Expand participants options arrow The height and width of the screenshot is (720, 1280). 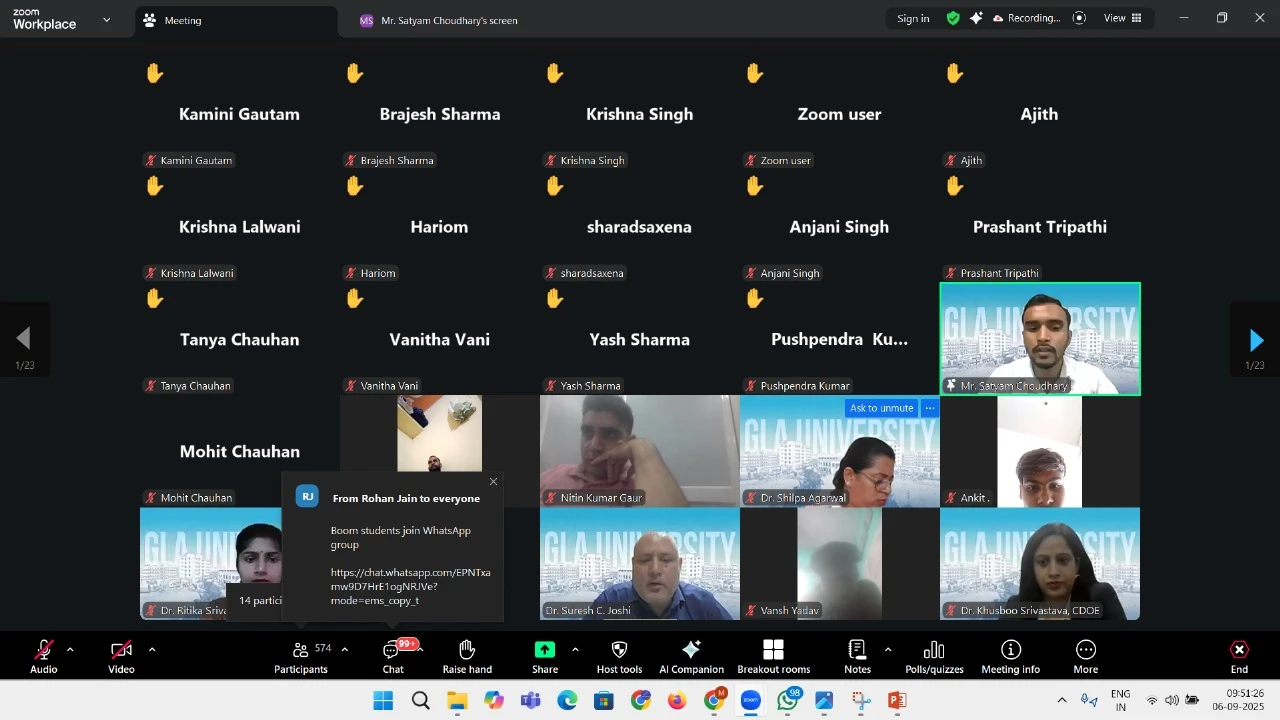tap(345, 650)
